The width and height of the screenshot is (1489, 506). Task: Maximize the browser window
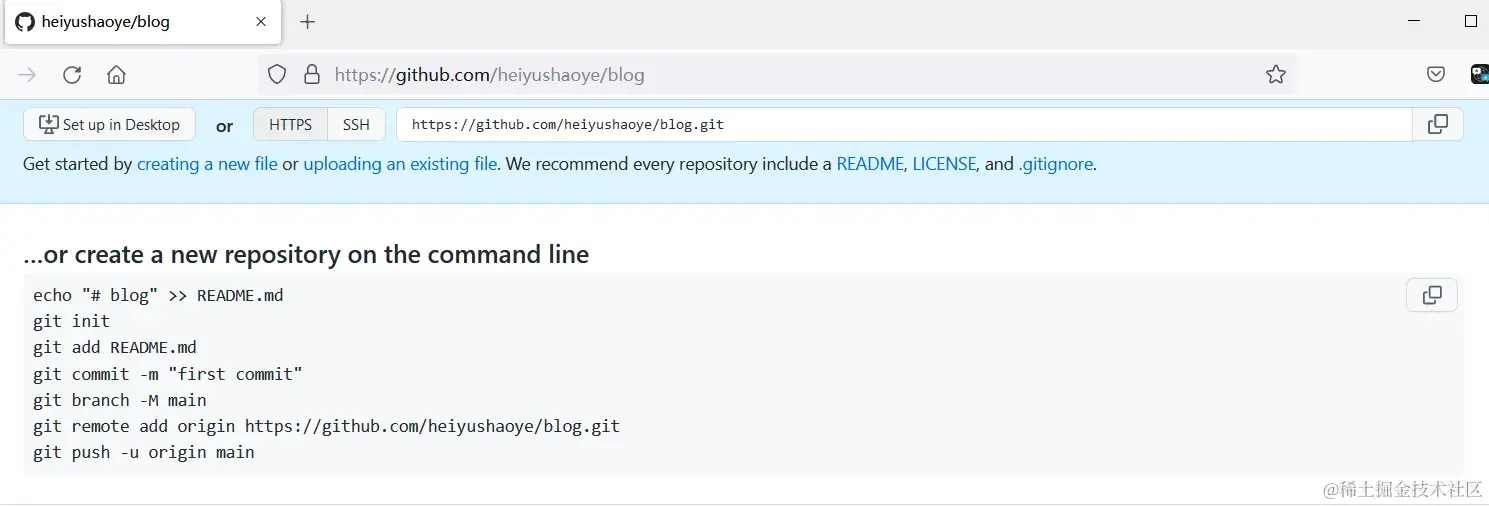pyautogui.click(x=1471, y=21)
